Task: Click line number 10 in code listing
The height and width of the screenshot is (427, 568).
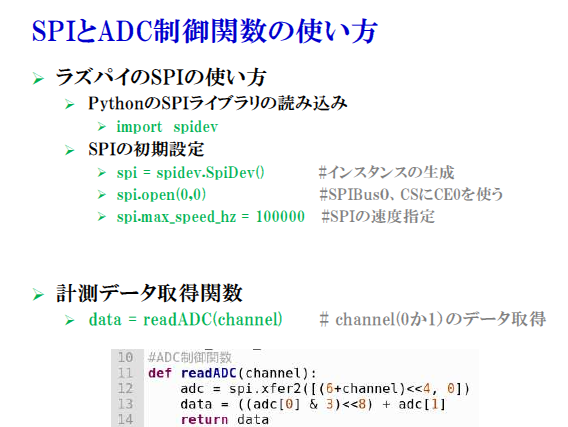Action: tap(125, 357)
